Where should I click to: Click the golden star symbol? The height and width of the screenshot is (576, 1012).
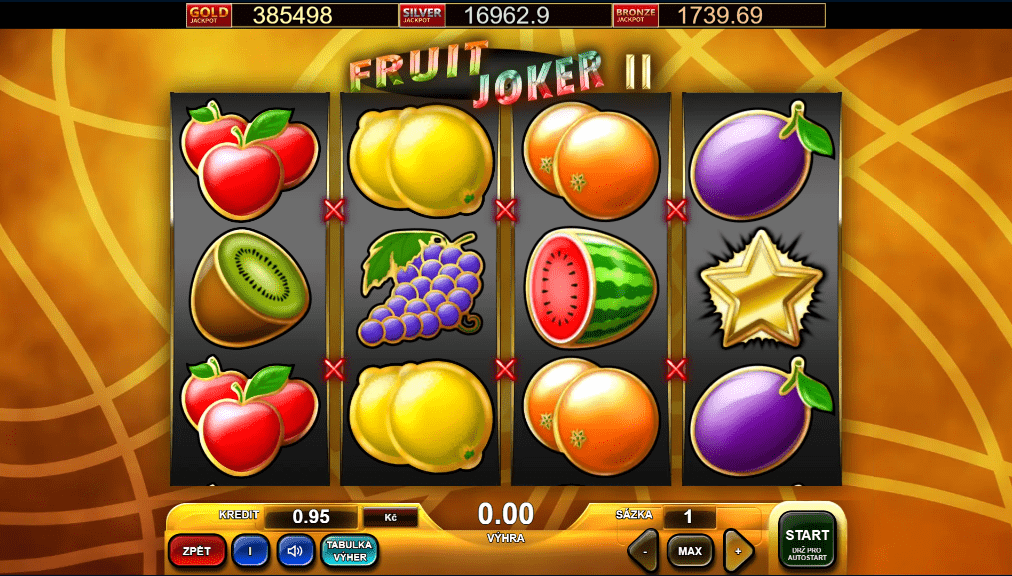coord(762,289)
